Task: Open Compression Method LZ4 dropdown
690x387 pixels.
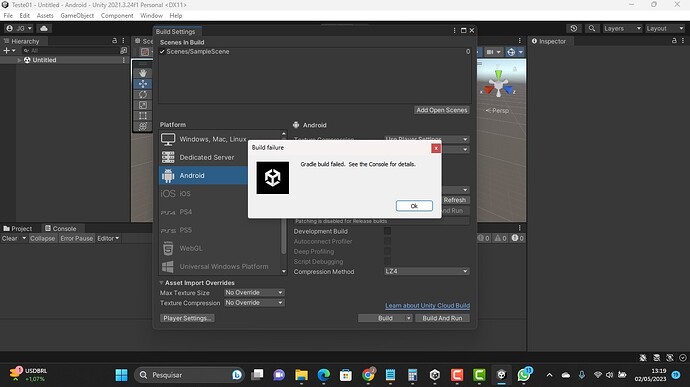Action: [x=426, y=271]
